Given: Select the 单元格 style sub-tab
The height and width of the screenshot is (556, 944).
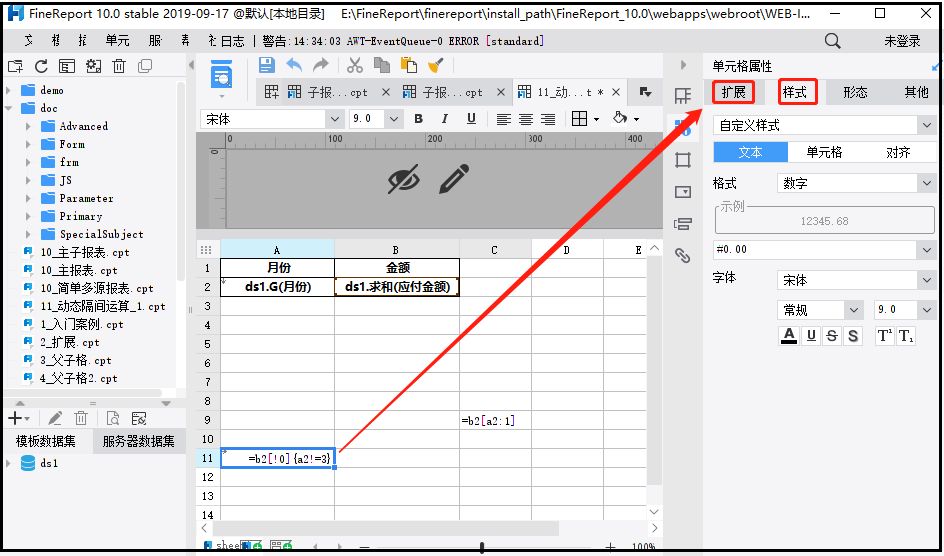Looking at the screenshot, I should [x=824, y=152].
